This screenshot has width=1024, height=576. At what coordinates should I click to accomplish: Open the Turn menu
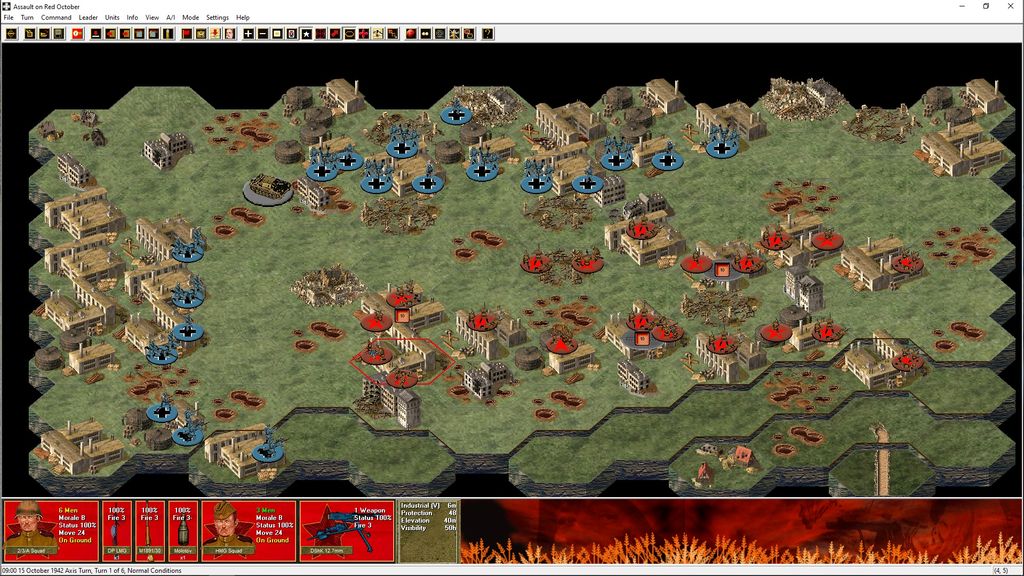[x=27, y=18]
